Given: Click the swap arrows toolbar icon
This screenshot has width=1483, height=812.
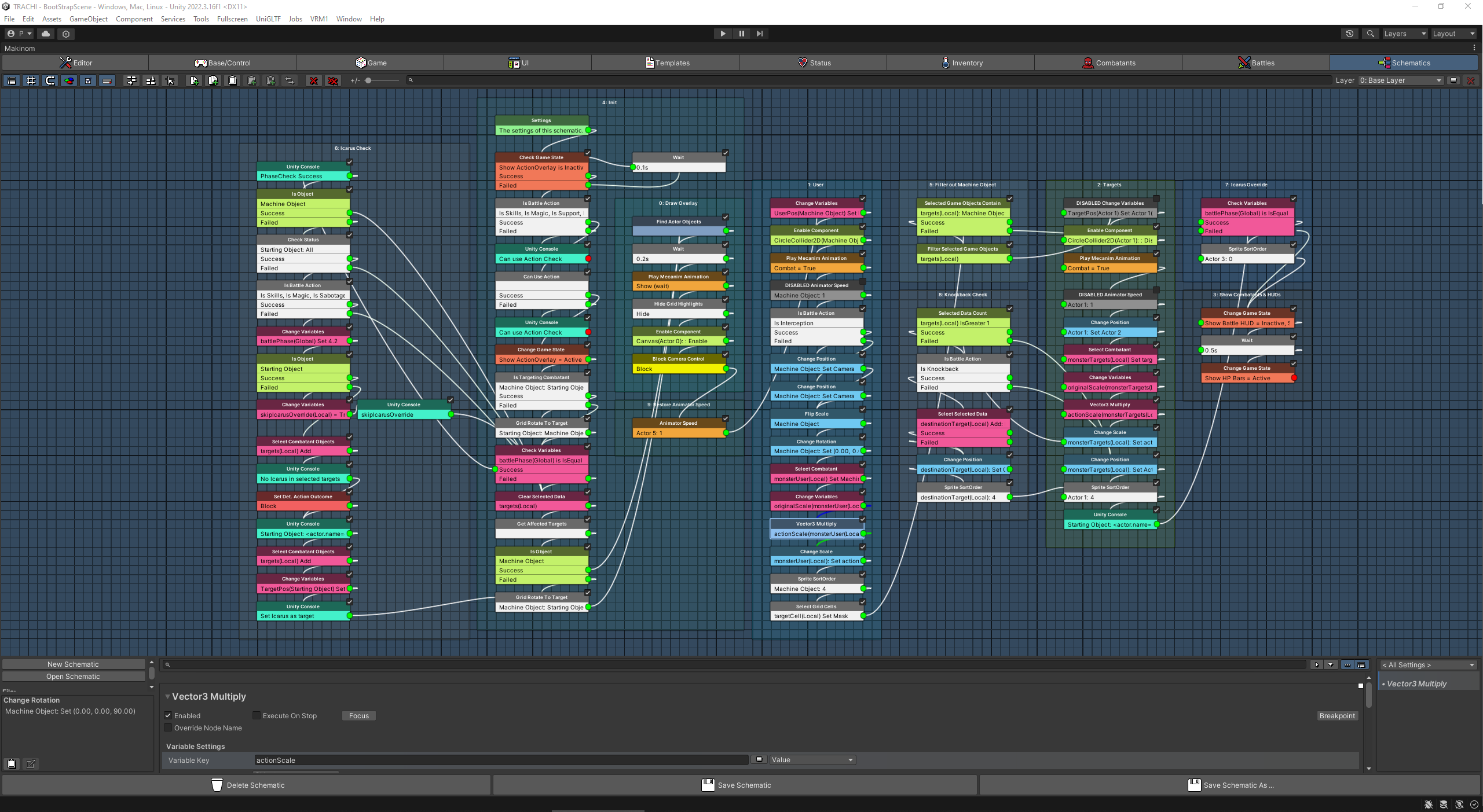Looking at the screenshot, I should [290, 80].
